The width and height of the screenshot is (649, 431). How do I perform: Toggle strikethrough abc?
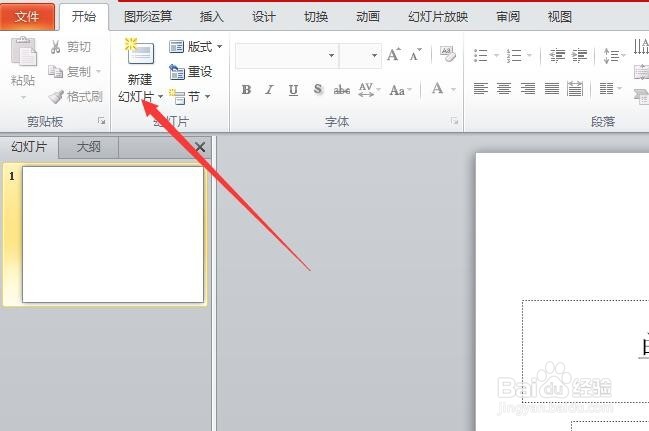[341, 89]
